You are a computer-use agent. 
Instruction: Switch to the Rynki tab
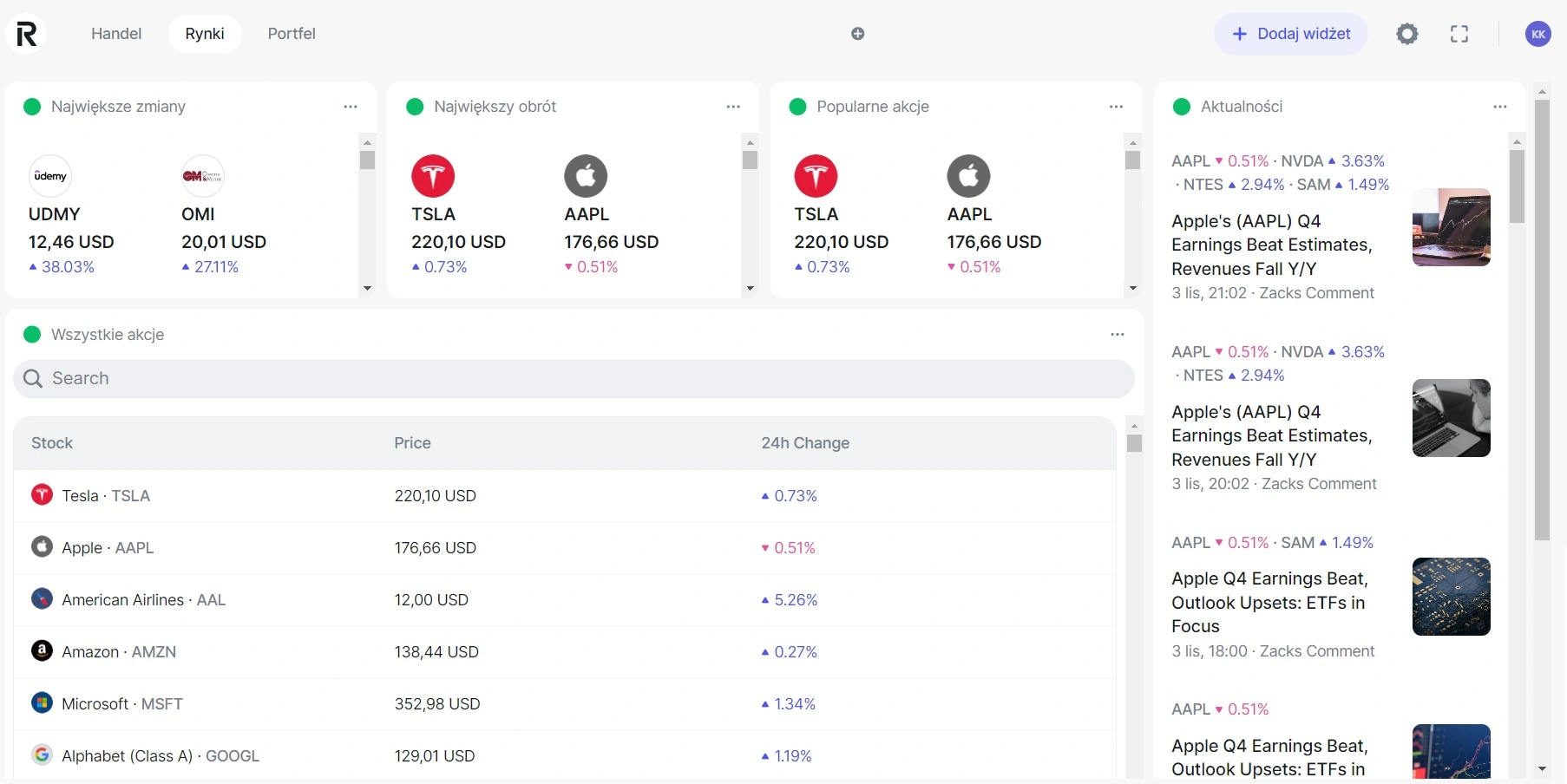point(205,34)
